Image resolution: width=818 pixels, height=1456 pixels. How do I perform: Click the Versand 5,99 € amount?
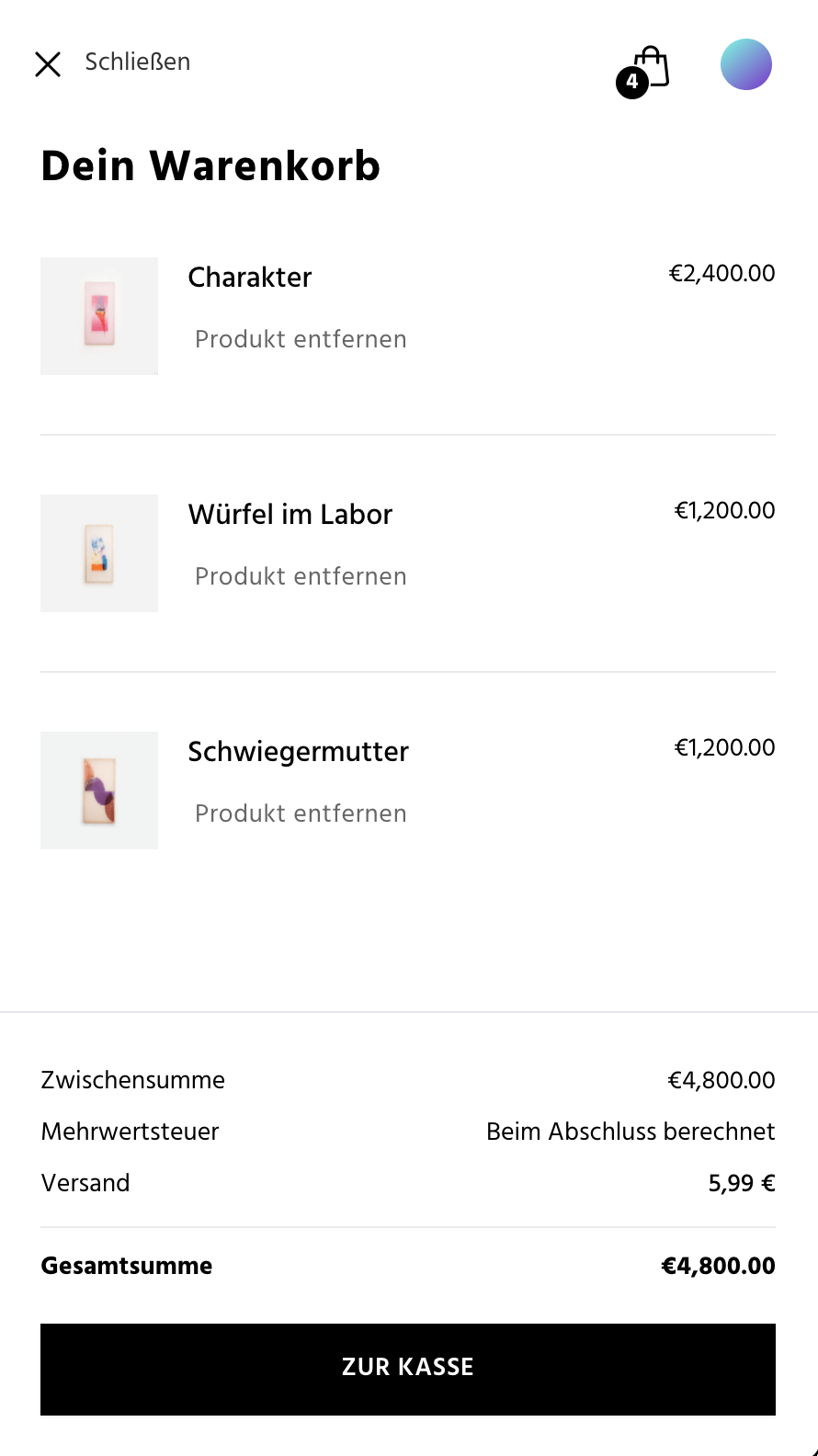click(741, 1183)
